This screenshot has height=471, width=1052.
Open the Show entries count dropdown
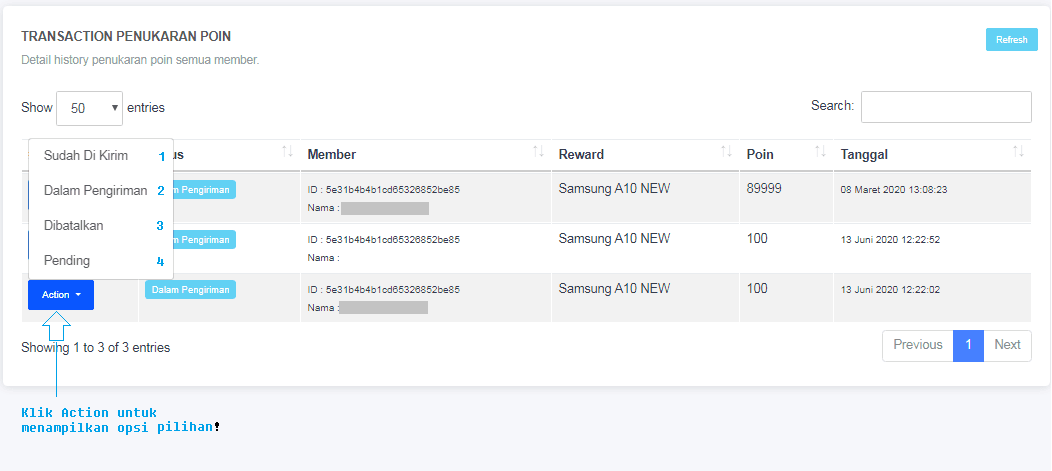coord(89,108)
